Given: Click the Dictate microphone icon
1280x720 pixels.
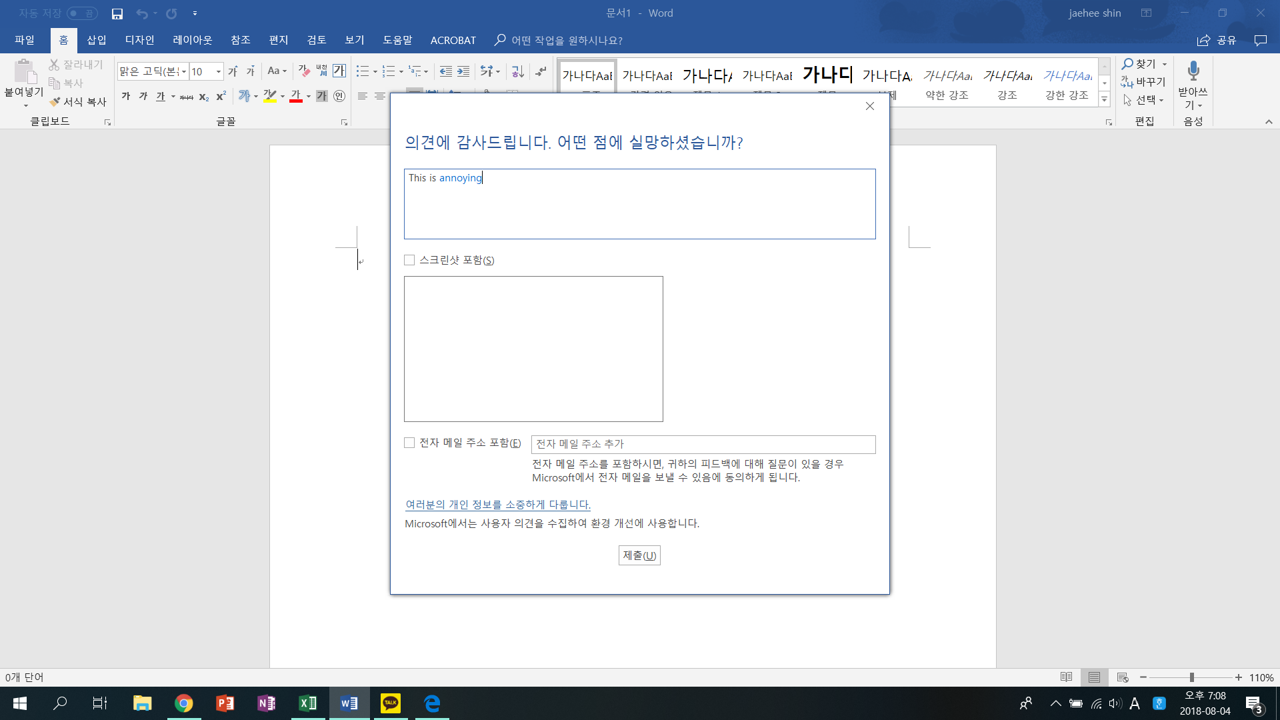Looking at the screenshot, I should (x=1193, y=71).
